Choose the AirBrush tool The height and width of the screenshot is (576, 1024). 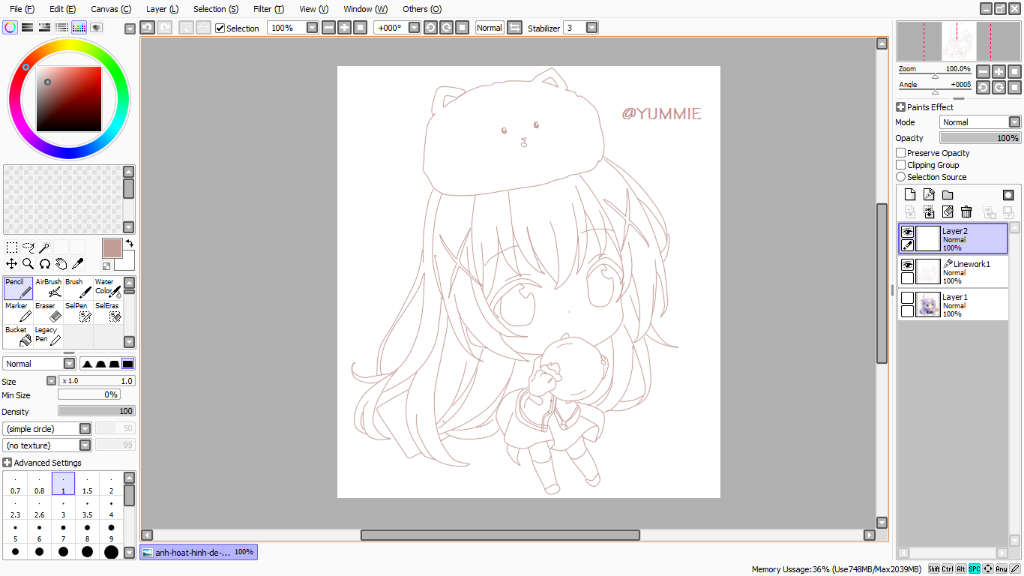pyautogui.click(x=48, y=288)
